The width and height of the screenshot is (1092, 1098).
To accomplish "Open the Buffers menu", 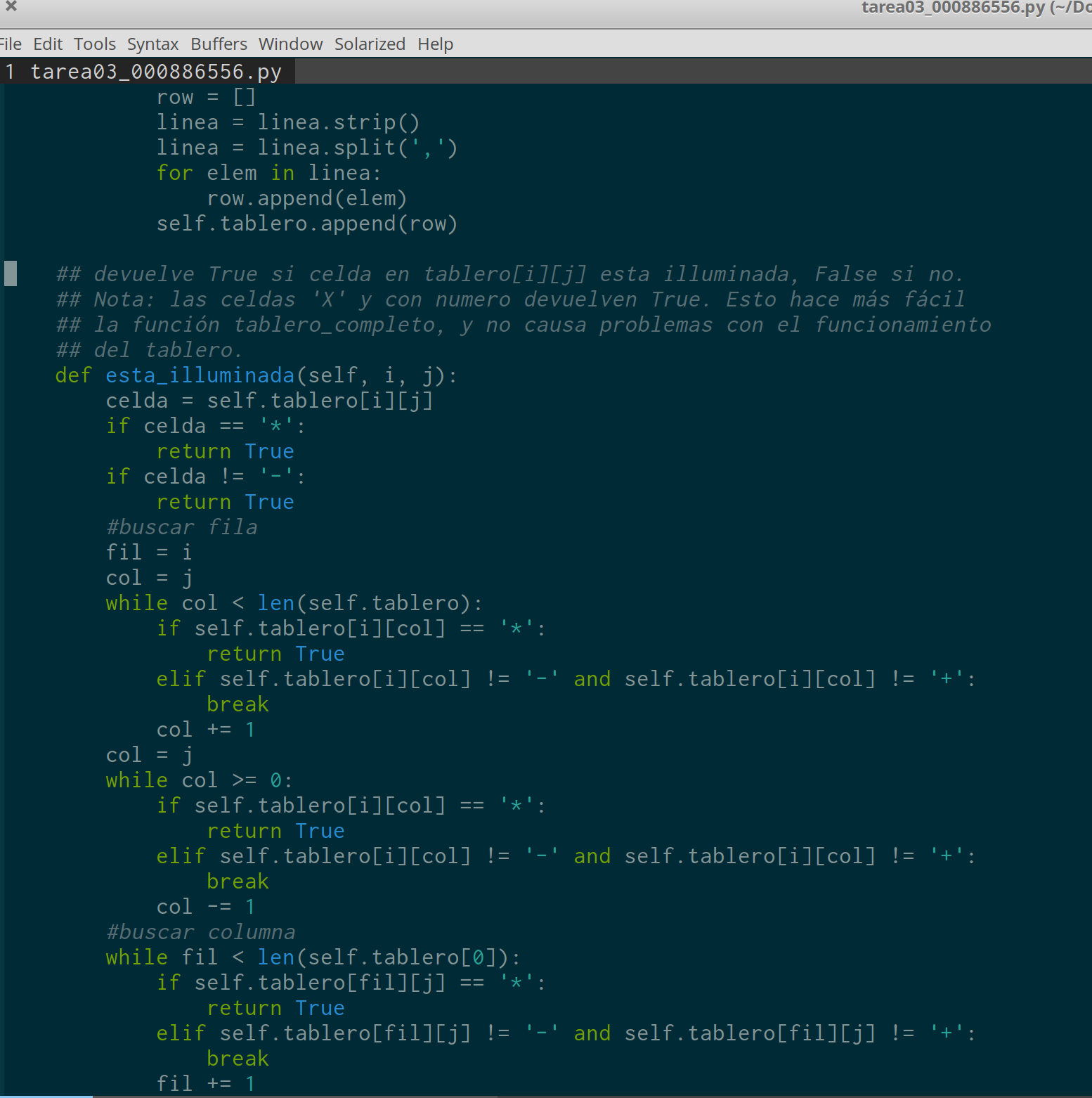I will tap(218, 44).
